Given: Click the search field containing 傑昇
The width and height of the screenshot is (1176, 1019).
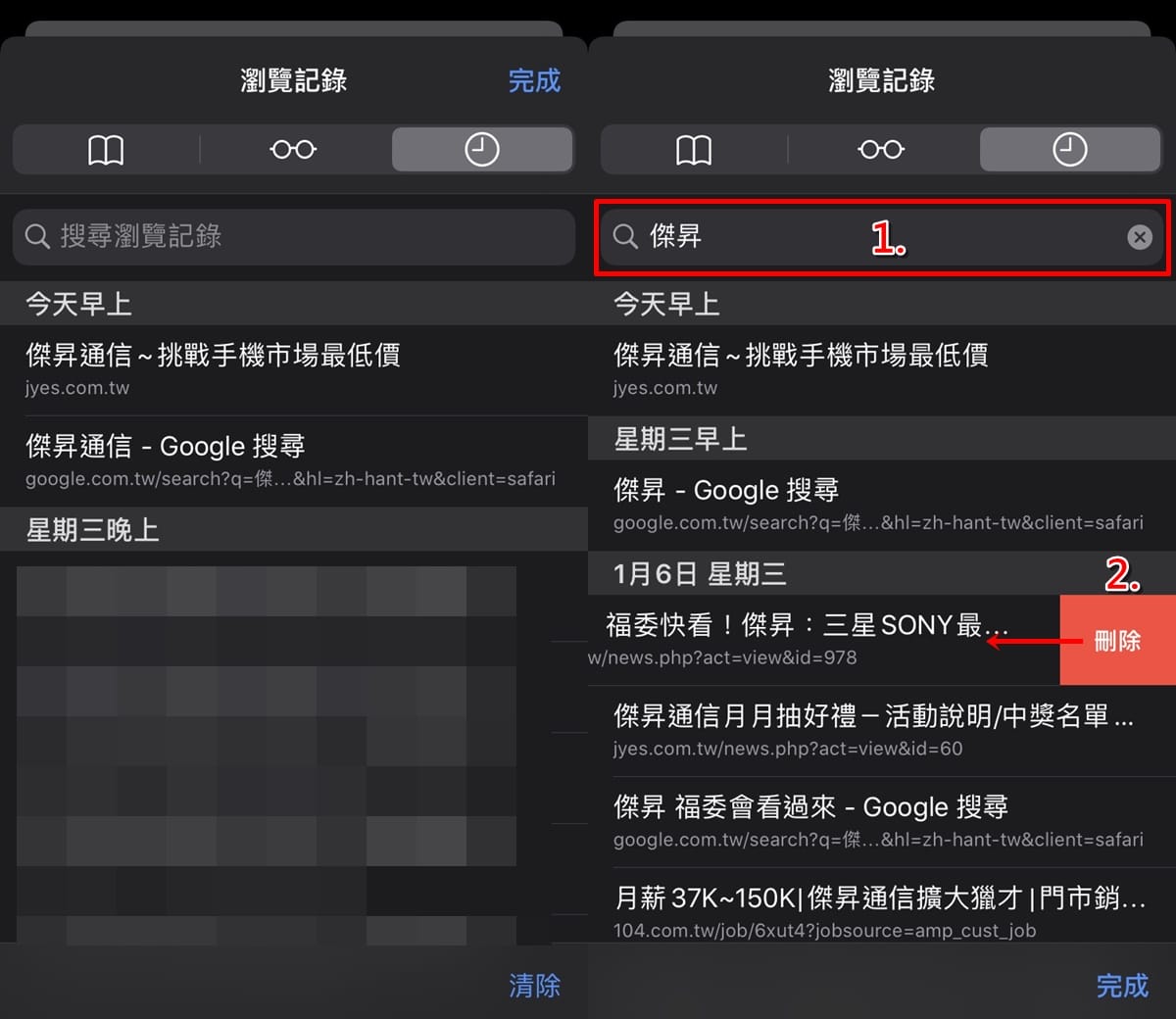Looking at the screenshot, I should [x=881, y=236].
